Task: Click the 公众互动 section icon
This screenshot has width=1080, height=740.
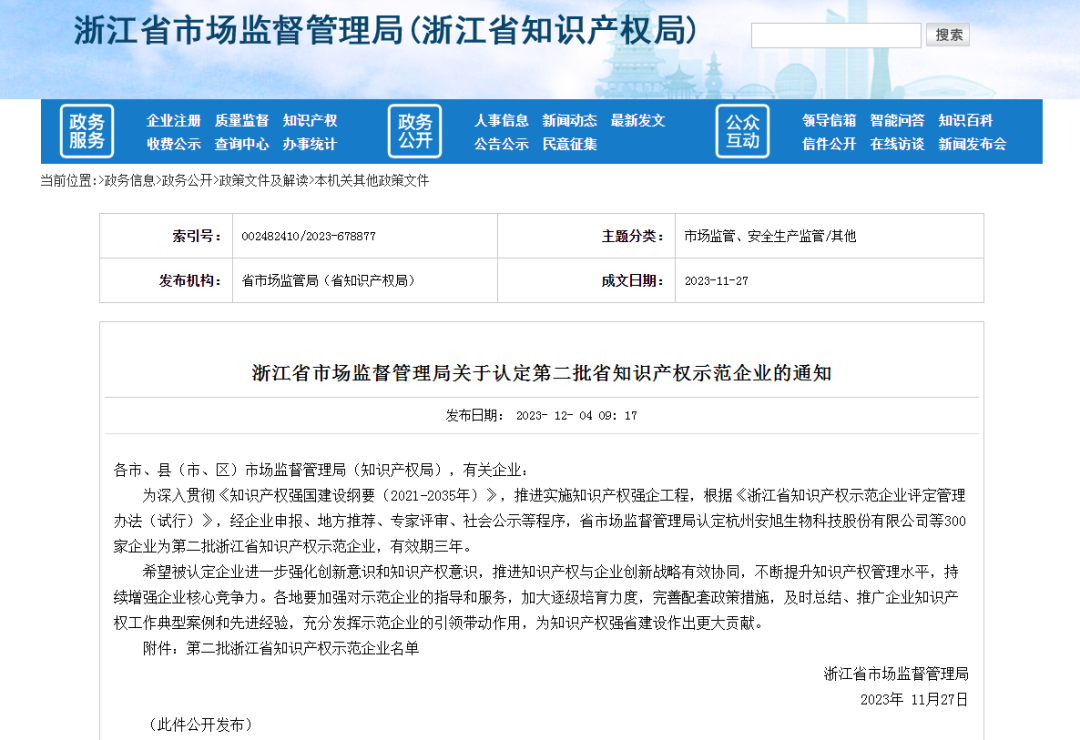Action: coord(742,132)
